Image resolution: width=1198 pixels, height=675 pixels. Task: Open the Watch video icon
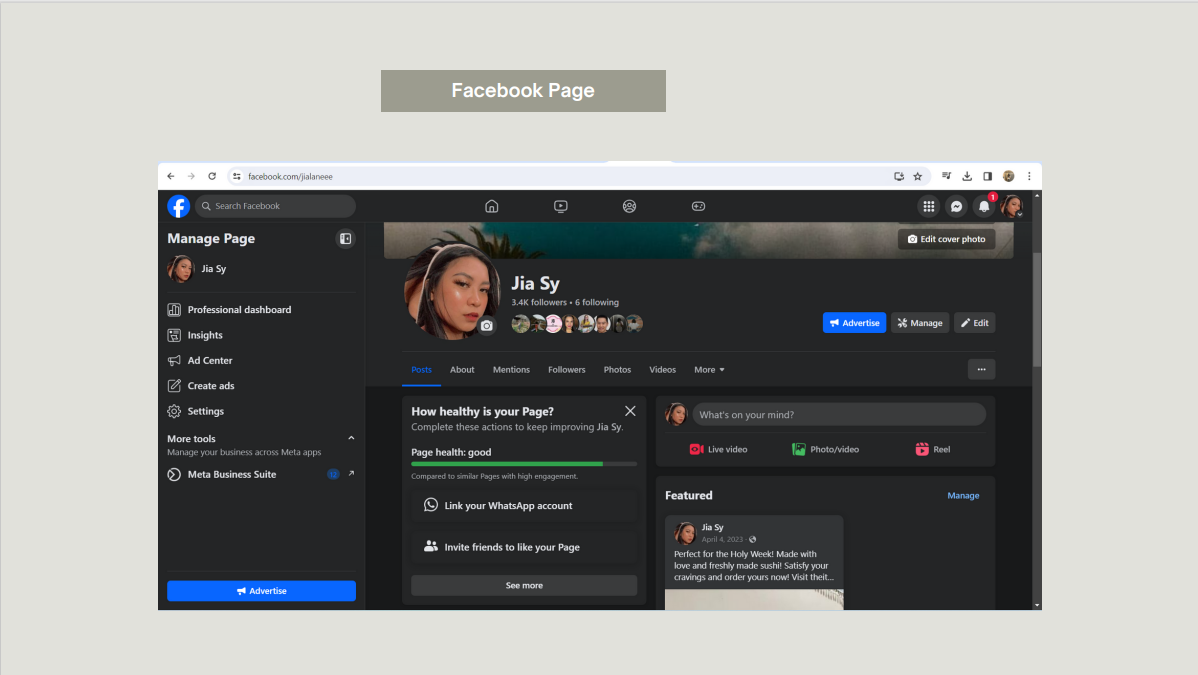coord(560,206)
